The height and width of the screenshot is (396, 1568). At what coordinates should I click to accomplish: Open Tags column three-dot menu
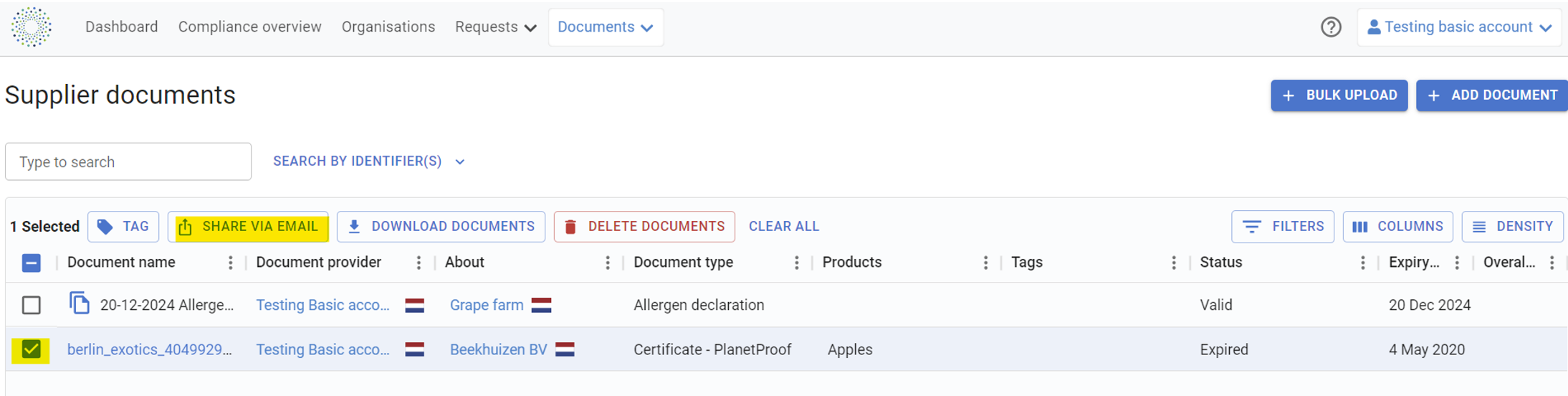1174,263
